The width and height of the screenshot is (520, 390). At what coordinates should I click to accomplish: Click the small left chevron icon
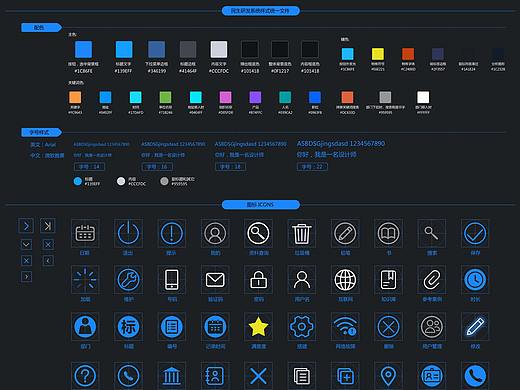[x=48, y=260]
